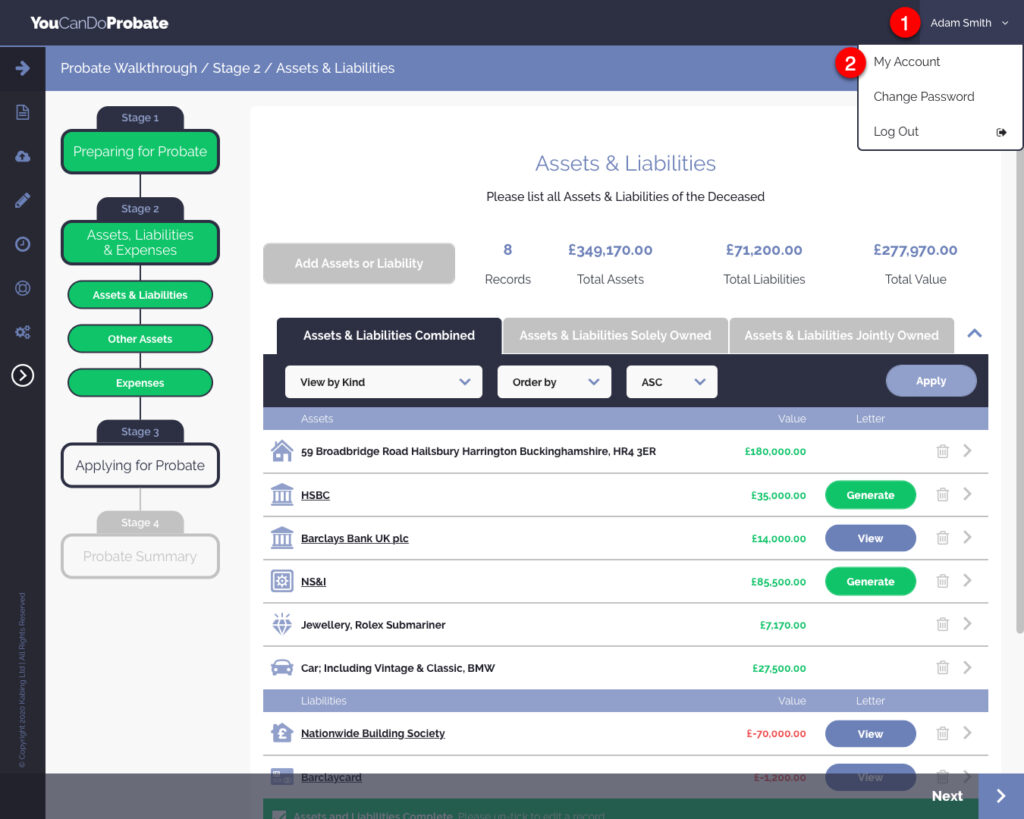This screenshot has width=1024, height=819.
Task: Untick Assets and Liabilities Complete checkbox
Action: 279,814
